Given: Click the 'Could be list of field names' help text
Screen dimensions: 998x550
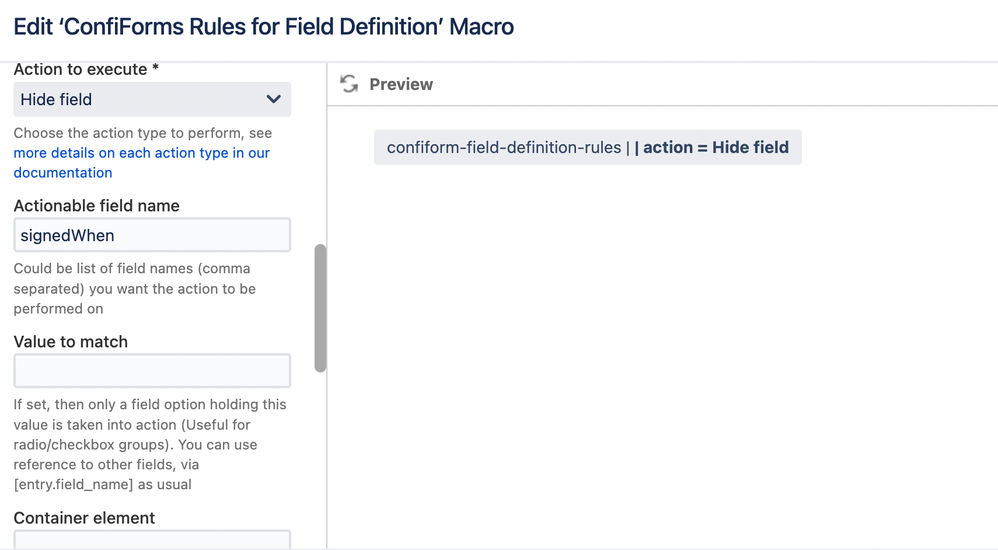Looking at the screenshot, I should pyautogui.click(x=134, y=288).
